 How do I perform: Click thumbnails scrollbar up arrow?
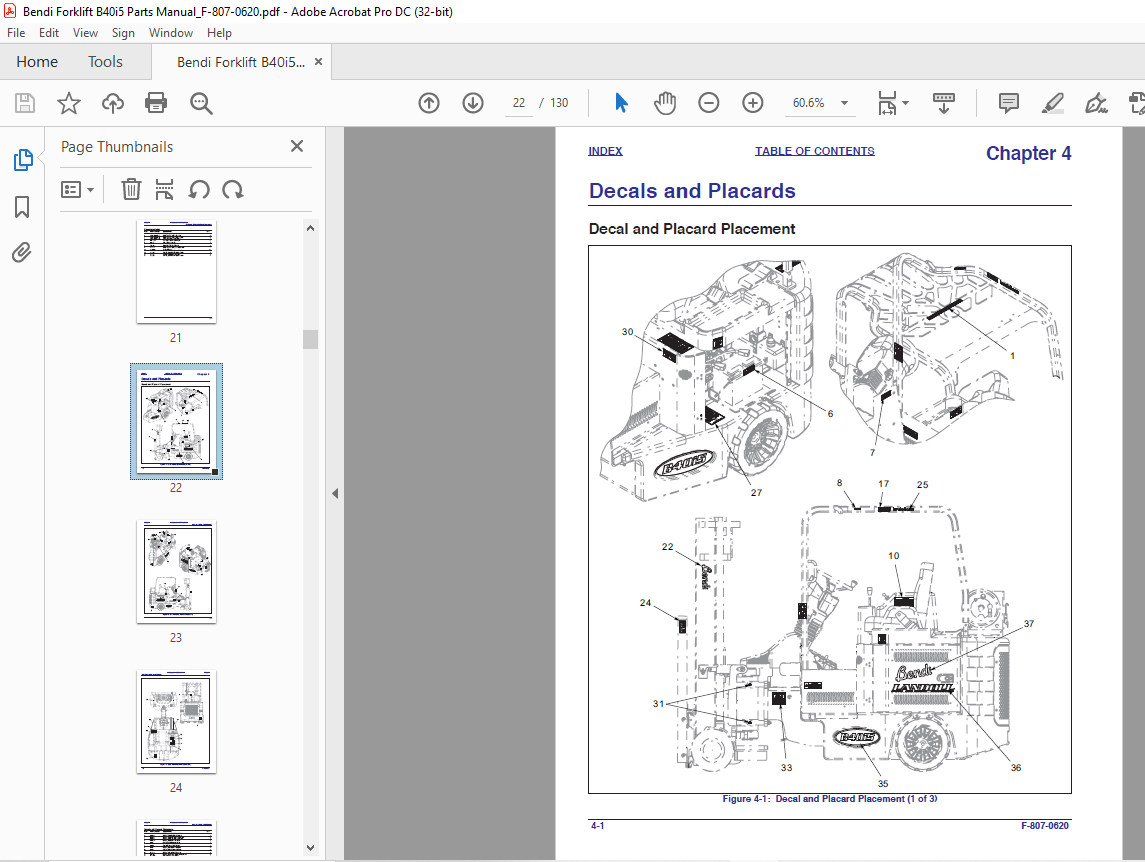(310, 229)
